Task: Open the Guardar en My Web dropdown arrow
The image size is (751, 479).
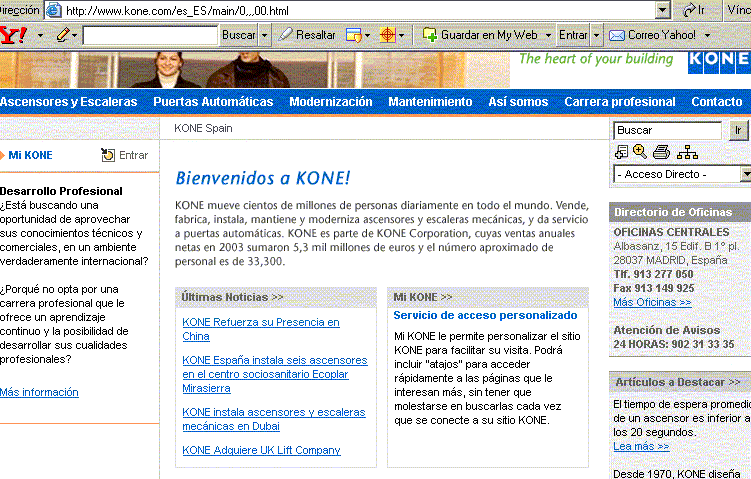Action: point(548,35)
